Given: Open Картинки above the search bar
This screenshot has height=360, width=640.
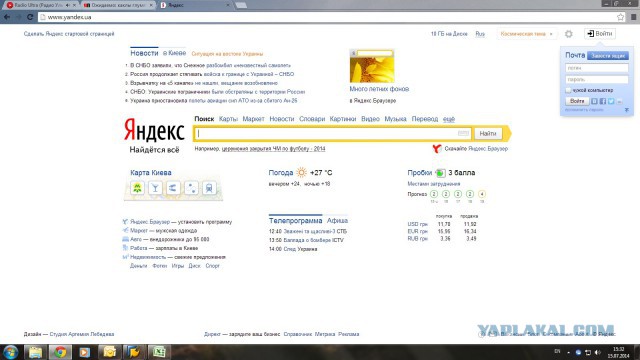Looking at the screenshot, I should 343,119.
